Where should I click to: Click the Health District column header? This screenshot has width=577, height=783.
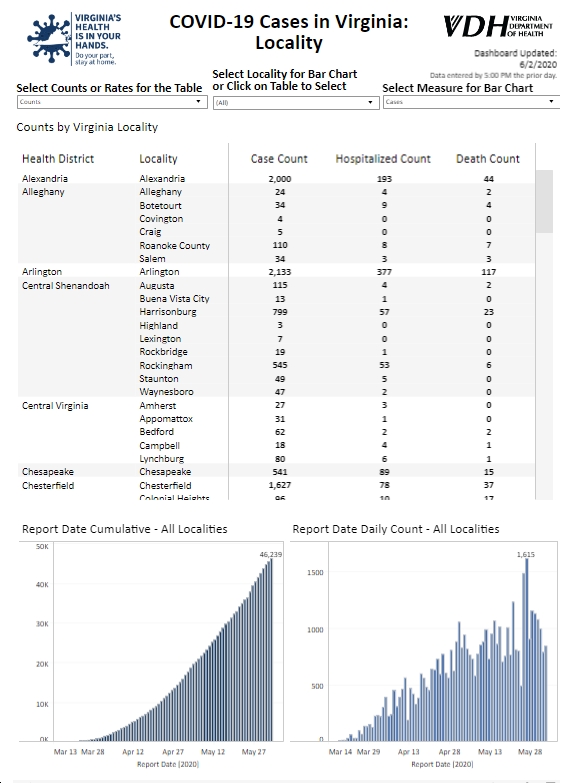point(58,159)
